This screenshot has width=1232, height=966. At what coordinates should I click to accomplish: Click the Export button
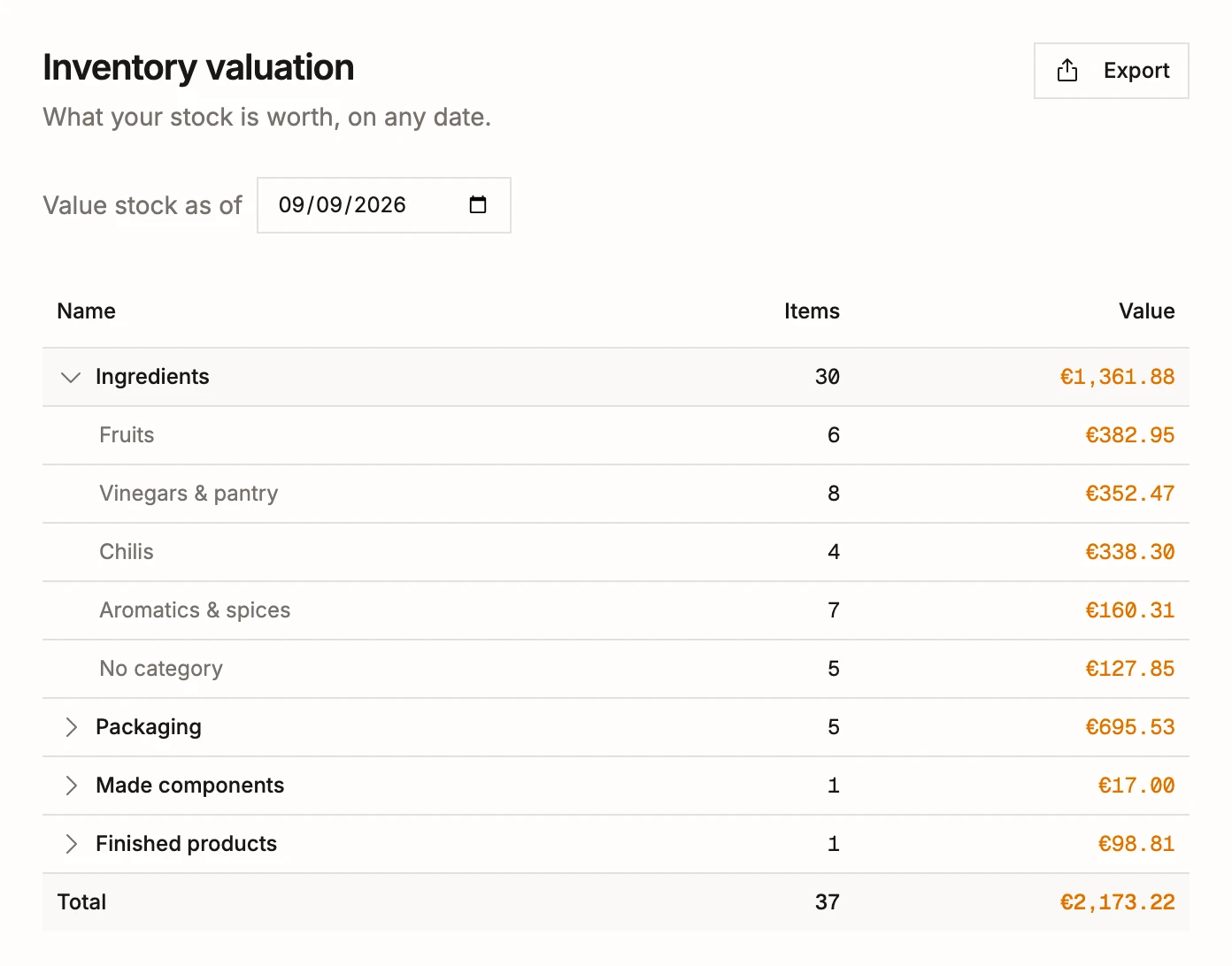pos(1111,71)
